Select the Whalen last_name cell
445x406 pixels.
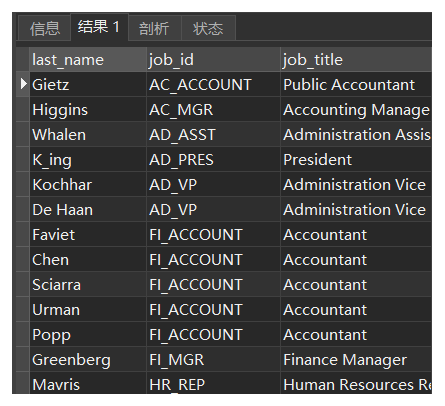(x=88, y=134)
